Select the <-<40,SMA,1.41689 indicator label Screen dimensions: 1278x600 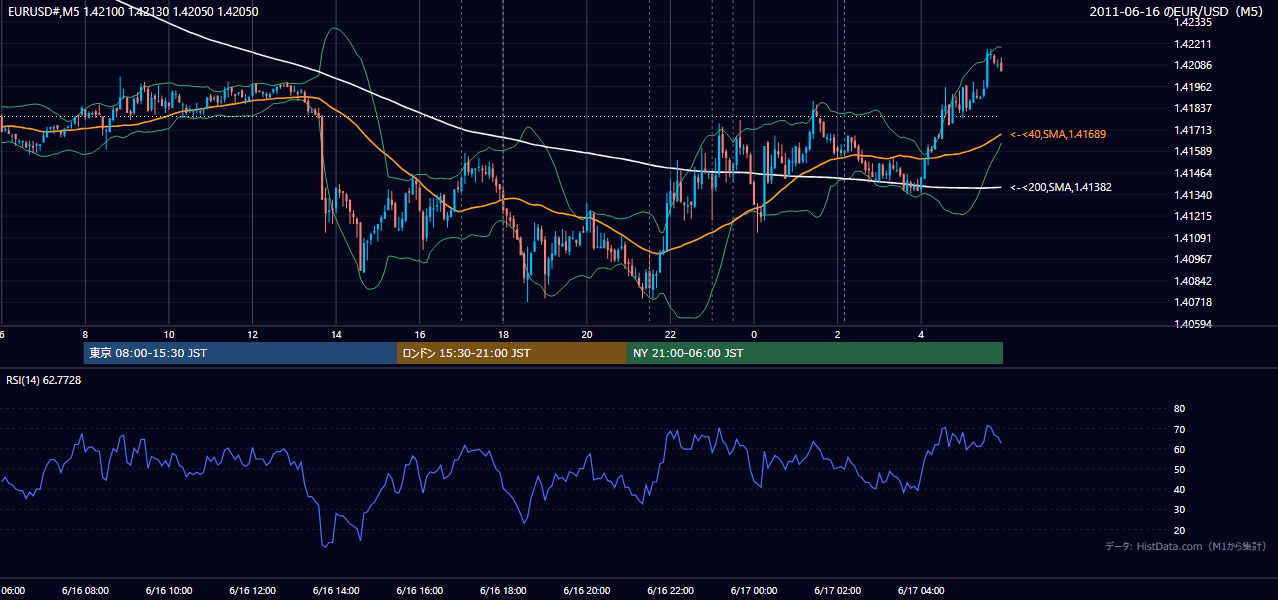coord(1058,133)
